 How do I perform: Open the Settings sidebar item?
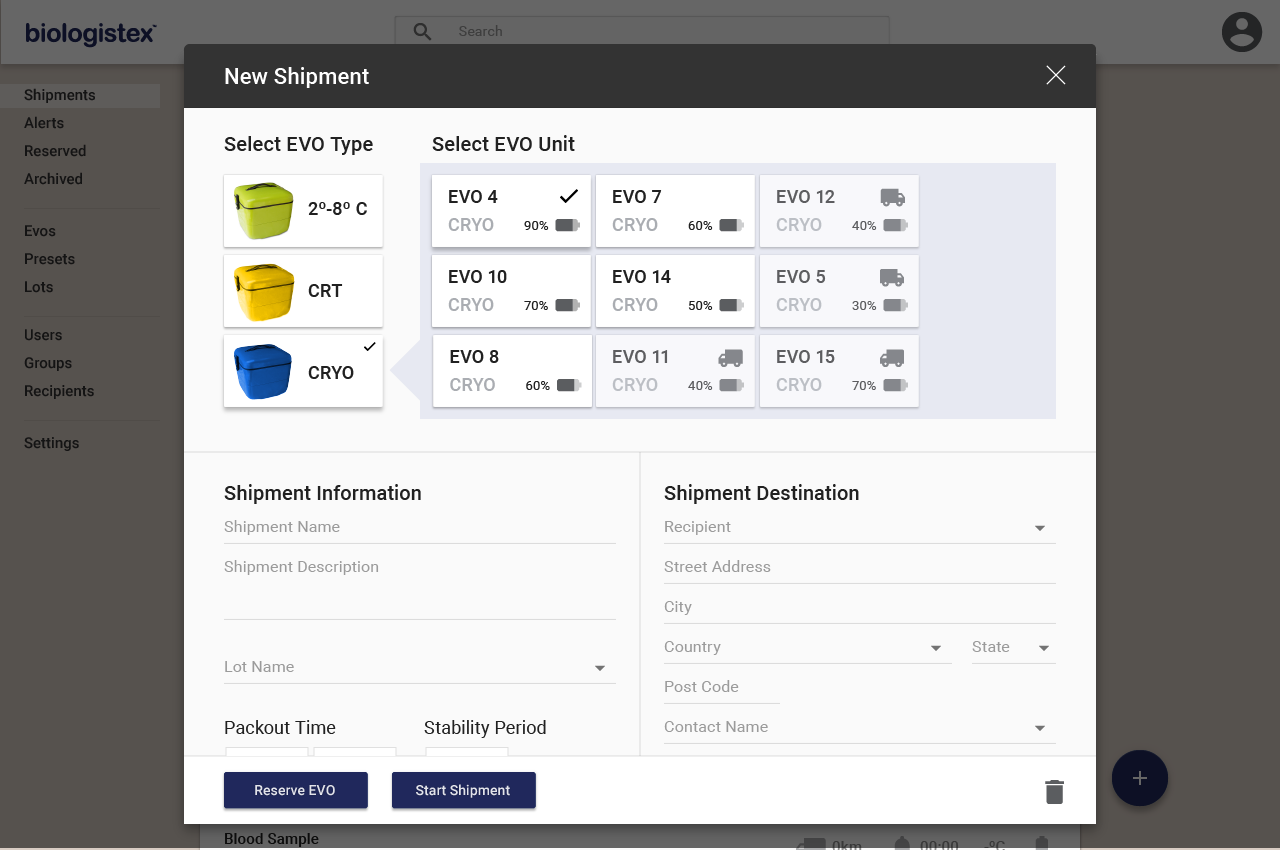51,442
